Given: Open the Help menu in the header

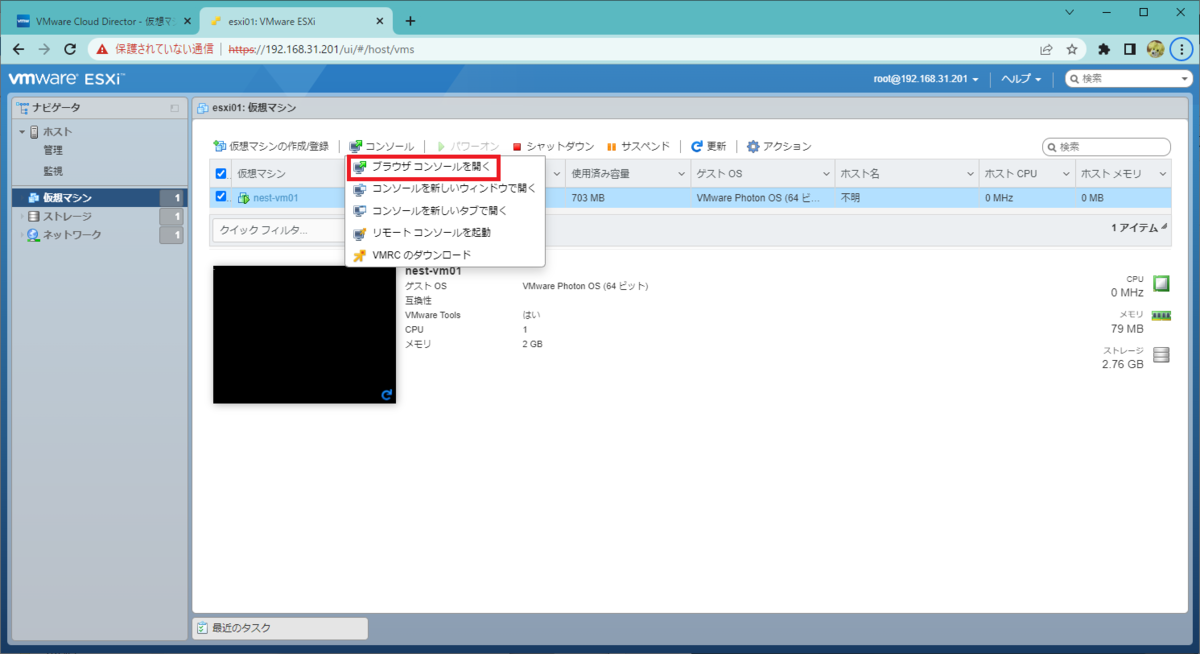Looking at the screenshot, I should click(x=1021, y=78).
